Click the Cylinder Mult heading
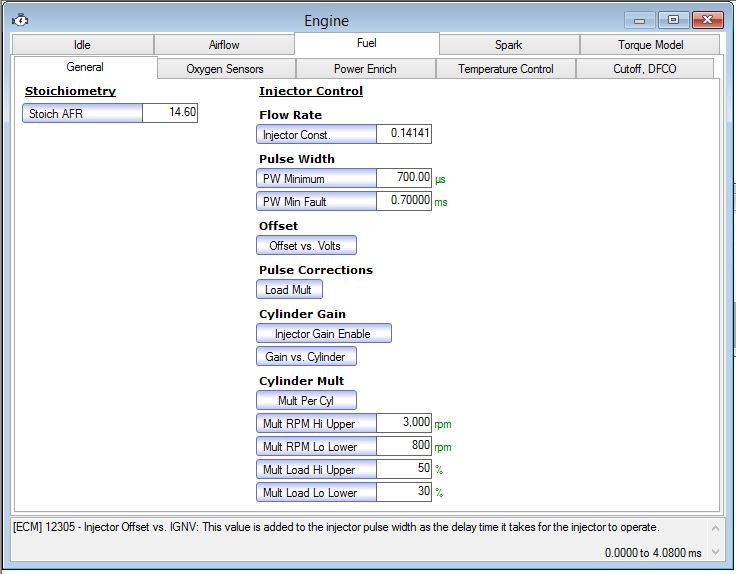 (301, 381)
